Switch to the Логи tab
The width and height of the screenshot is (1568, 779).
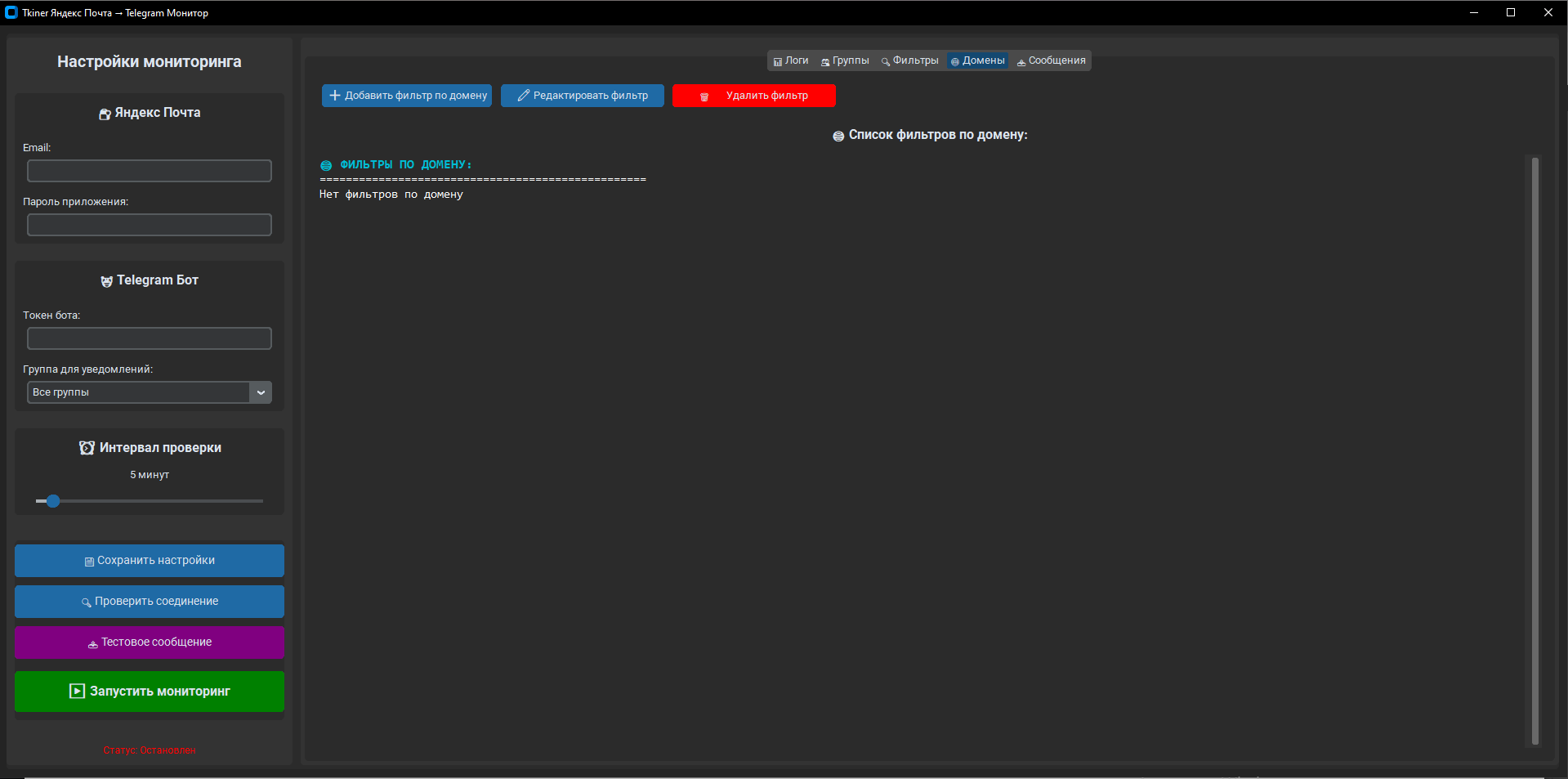[790, 60]
